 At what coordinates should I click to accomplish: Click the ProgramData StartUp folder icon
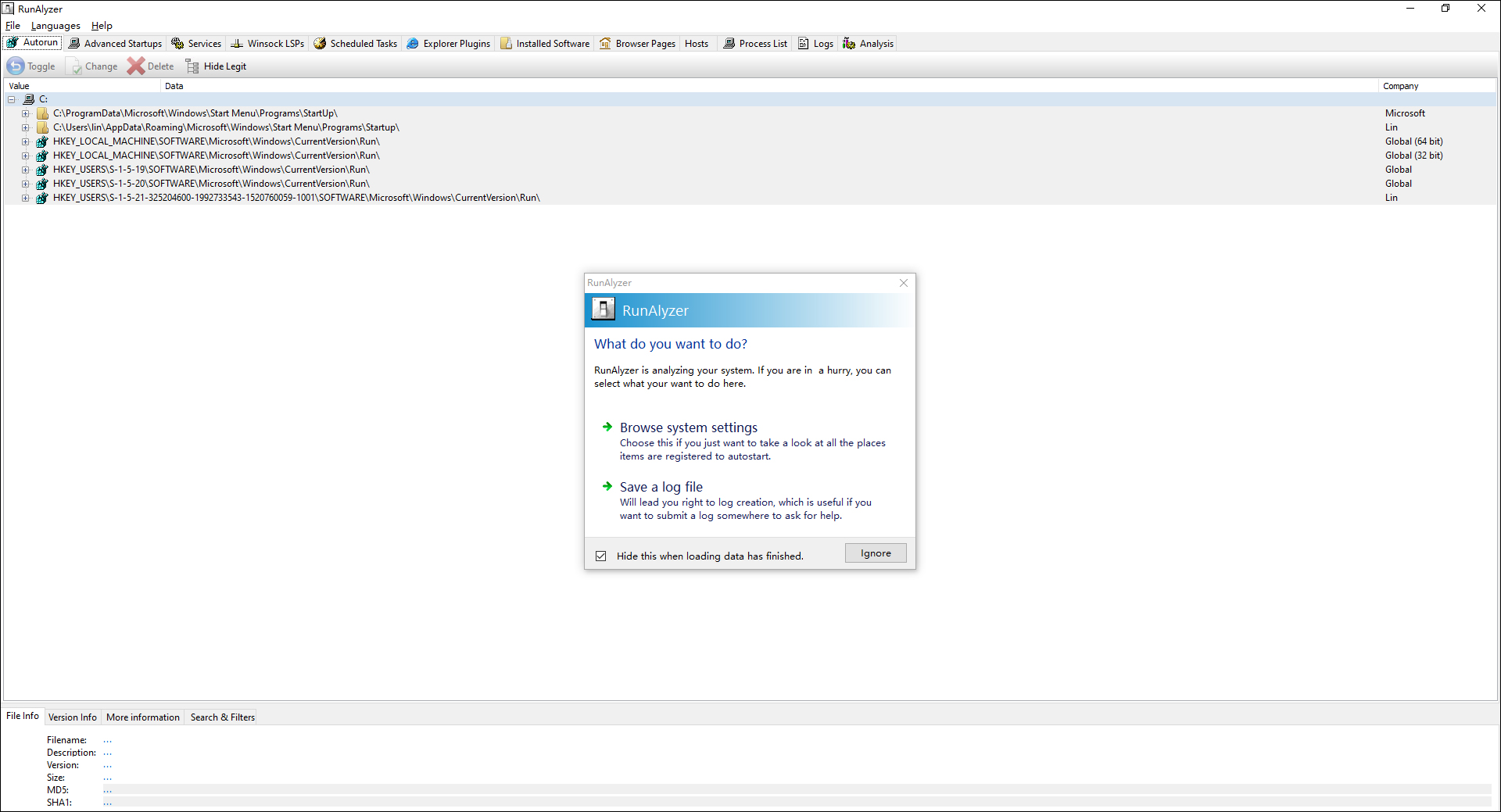click(x=42, y=113)
